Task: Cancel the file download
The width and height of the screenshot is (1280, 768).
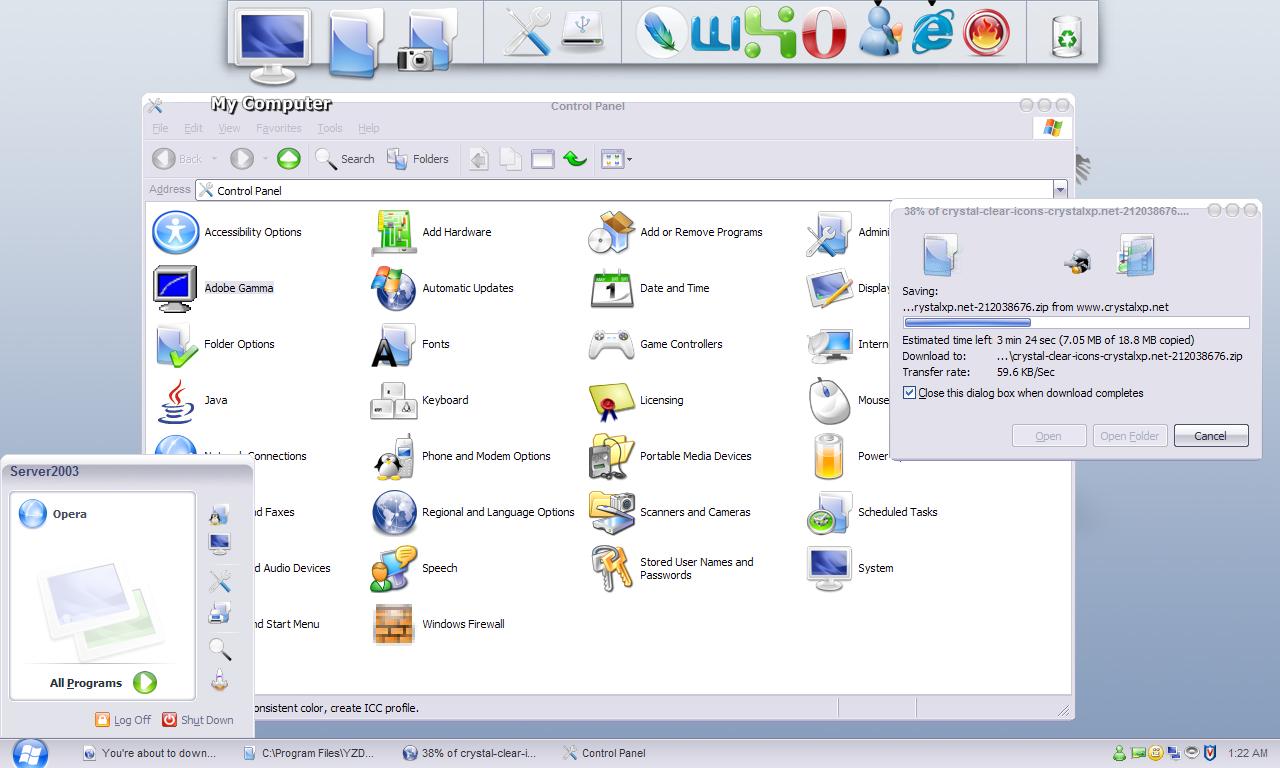Action: pyautogui.click(x=1210, y=436)
